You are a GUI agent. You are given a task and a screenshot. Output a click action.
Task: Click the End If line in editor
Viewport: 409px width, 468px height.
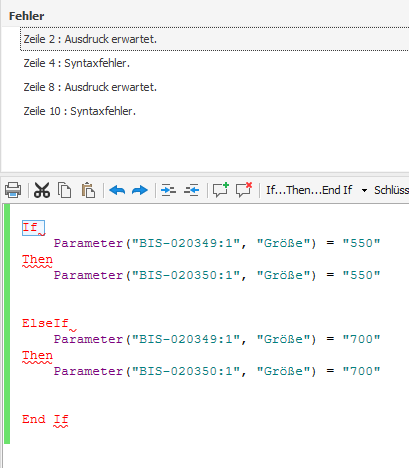(x=45, y=419)
